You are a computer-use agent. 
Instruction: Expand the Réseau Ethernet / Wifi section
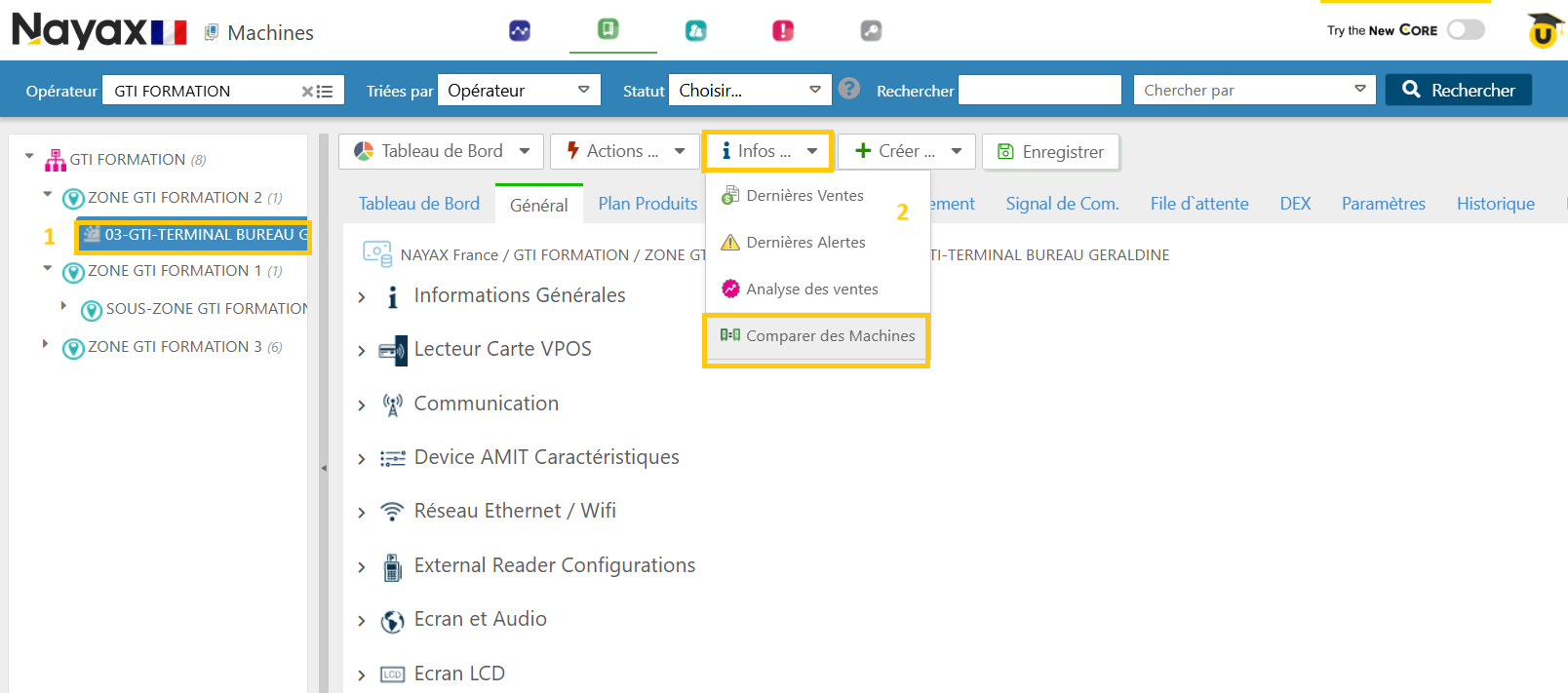tap(362, 513)
